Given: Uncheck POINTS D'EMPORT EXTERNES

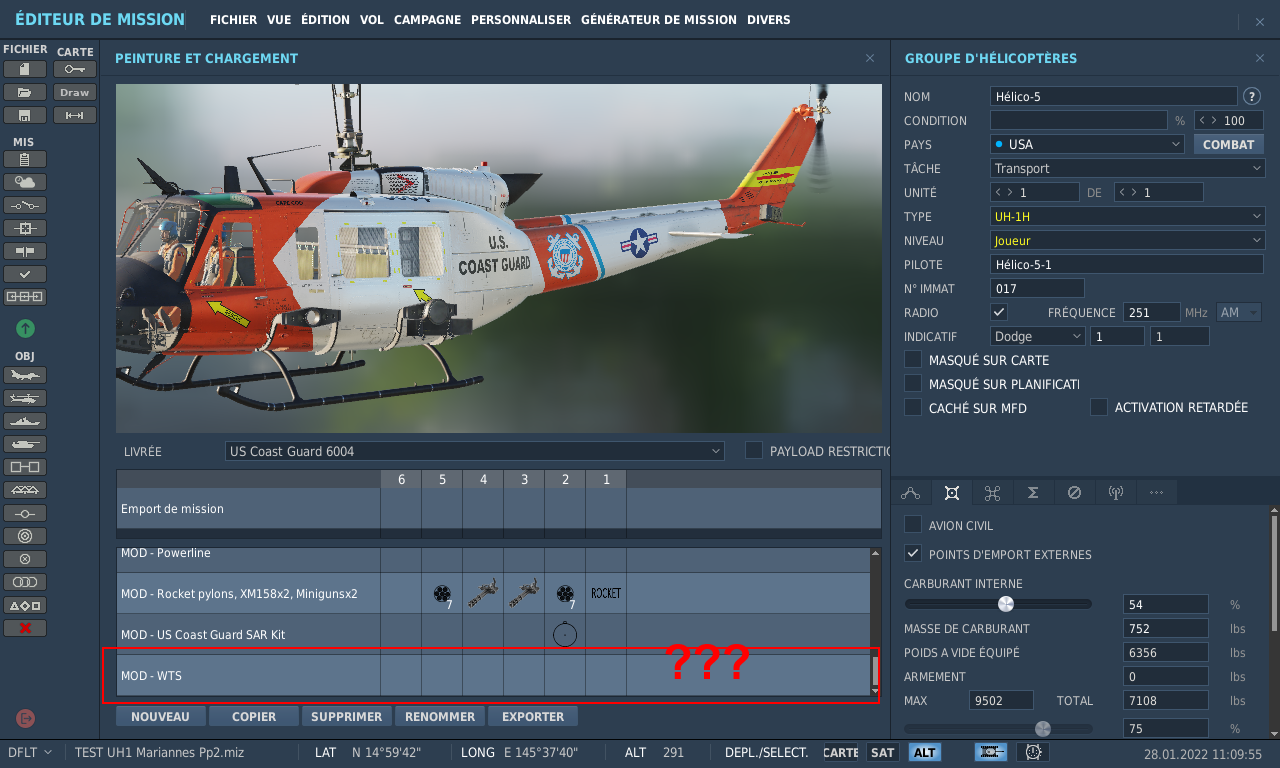Looking at the screenshot, I should (x=913, y=554).
